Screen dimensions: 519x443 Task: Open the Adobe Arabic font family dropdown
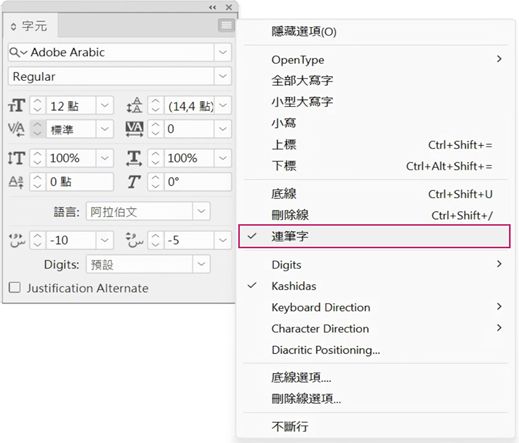(x=223, y=52)
